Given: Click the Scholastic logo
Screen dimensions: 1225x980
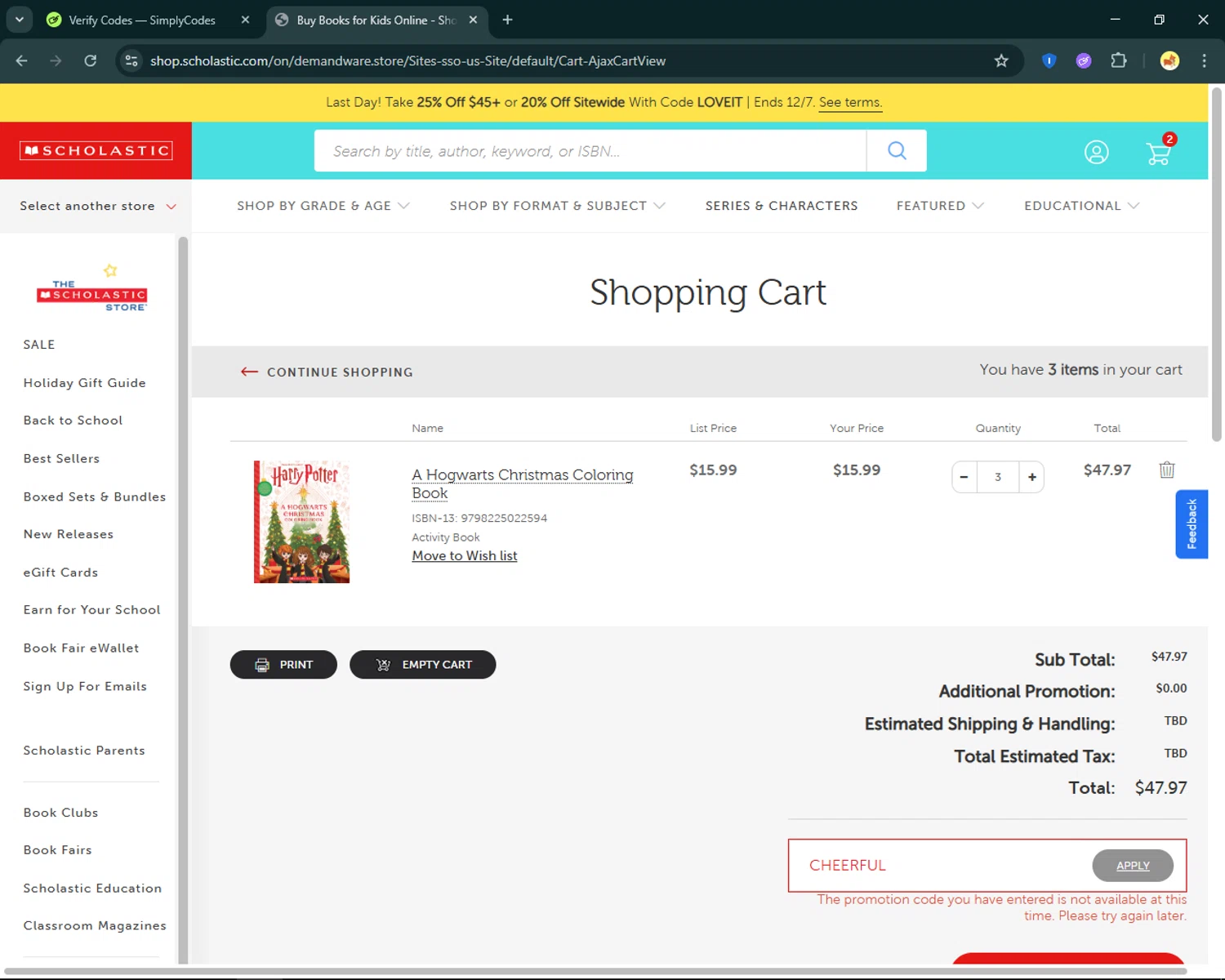Looking at the screenshot, I should click(x=96, y=151).
